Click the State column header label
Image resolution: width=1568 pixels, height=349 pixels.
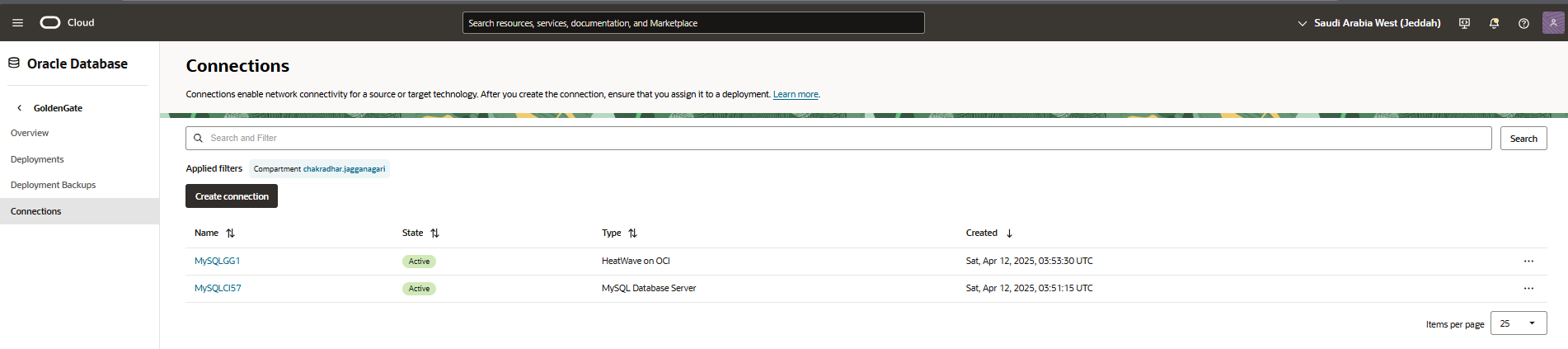coord(412,233)
